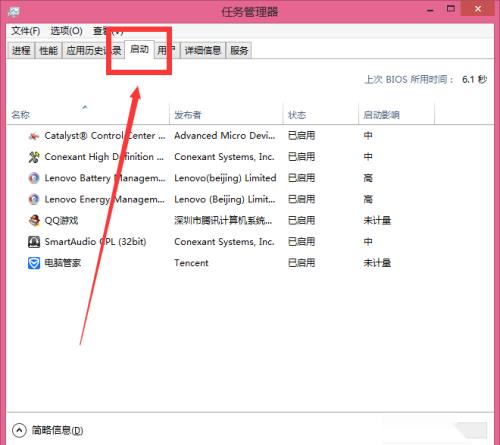Click publisher Advanced Micro Devi...
The image size is (500, 445).
[225, 136]
